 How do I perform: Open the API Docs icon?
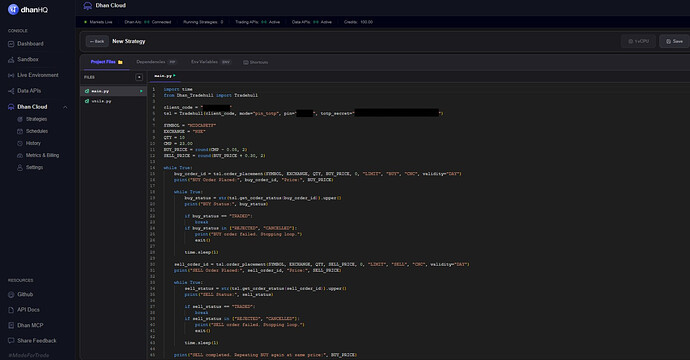click(11, 310)
